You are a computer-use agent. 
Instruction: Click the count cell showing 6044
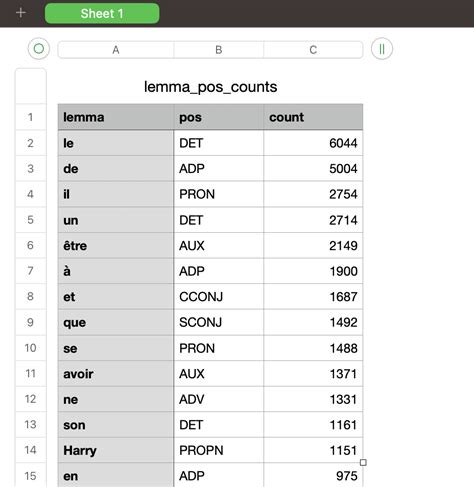click(313, 143)
